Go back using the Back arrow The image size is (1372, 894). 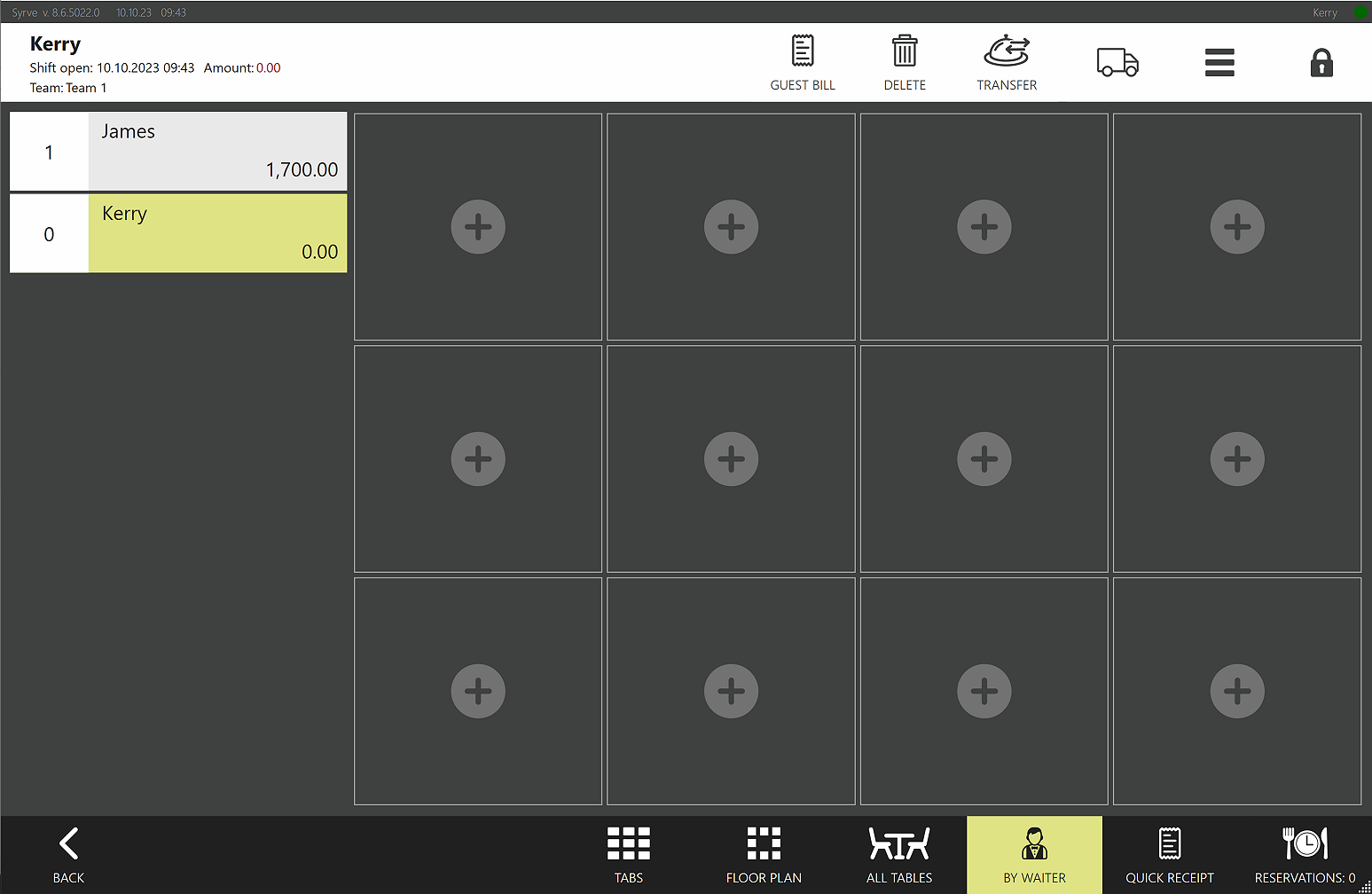[68, 855]
